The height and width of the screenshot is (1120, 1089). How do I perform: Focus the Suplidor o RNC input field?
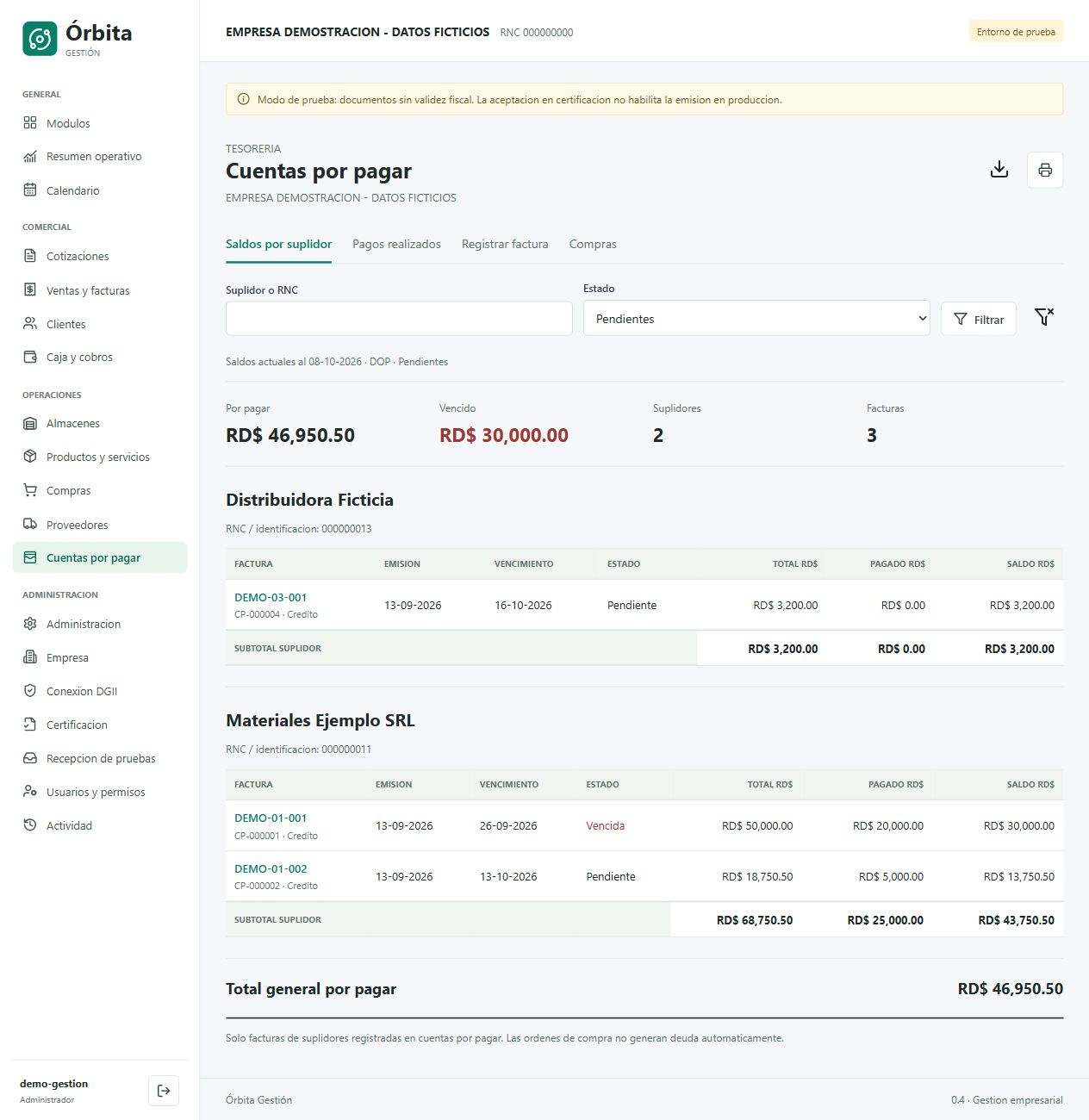[399, 319]
